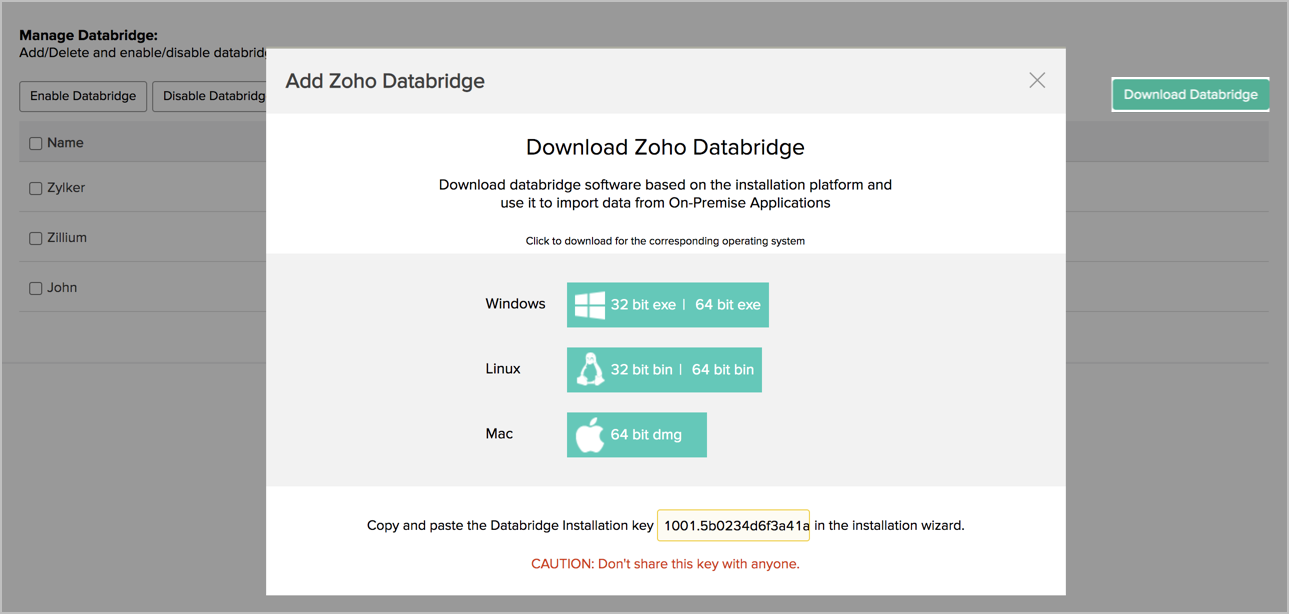1289x614 pixels.
Task: Download Linux 32 bit bin
Action: pyautogui.click(x=641, y=370)
